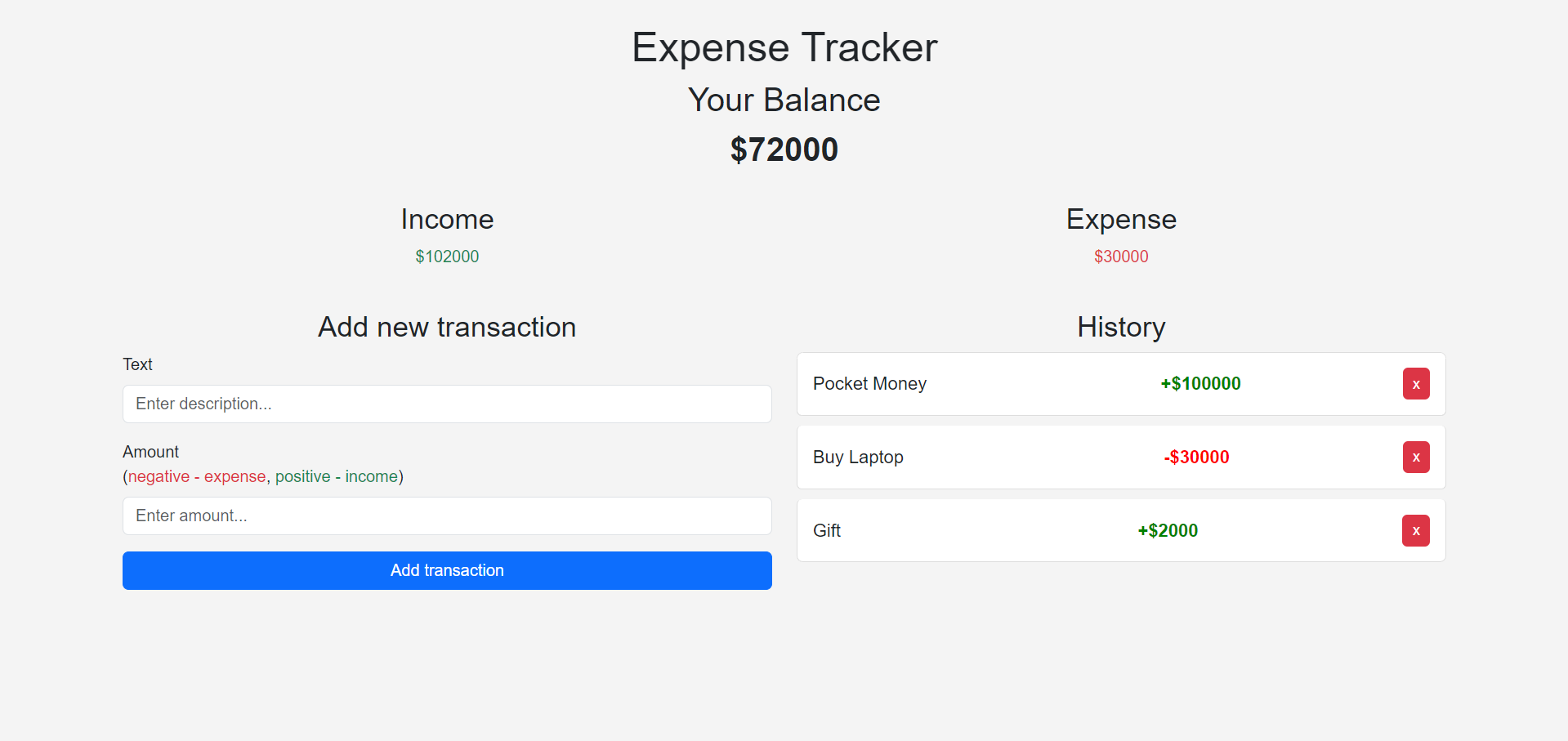Delete the Pocket Money transaction
The height and width of the screenshot is (741, 1568).
[x=1415, y=384]
